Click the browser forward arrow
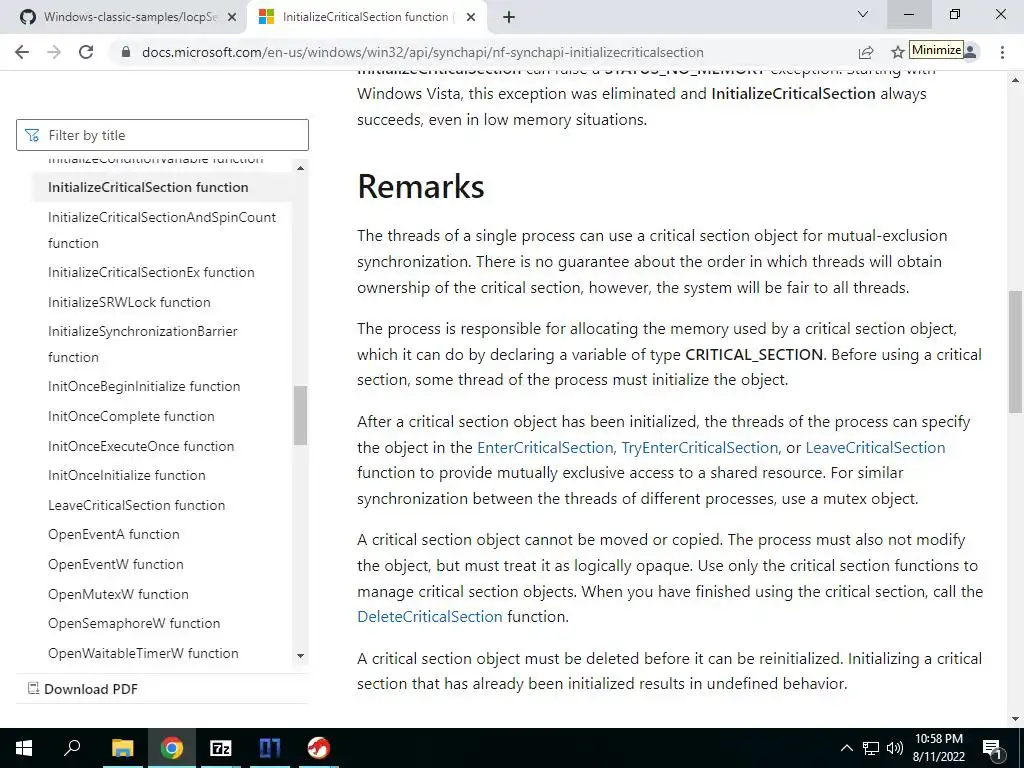The width and height of the screenshot is (1024, 768). (54, 52)
